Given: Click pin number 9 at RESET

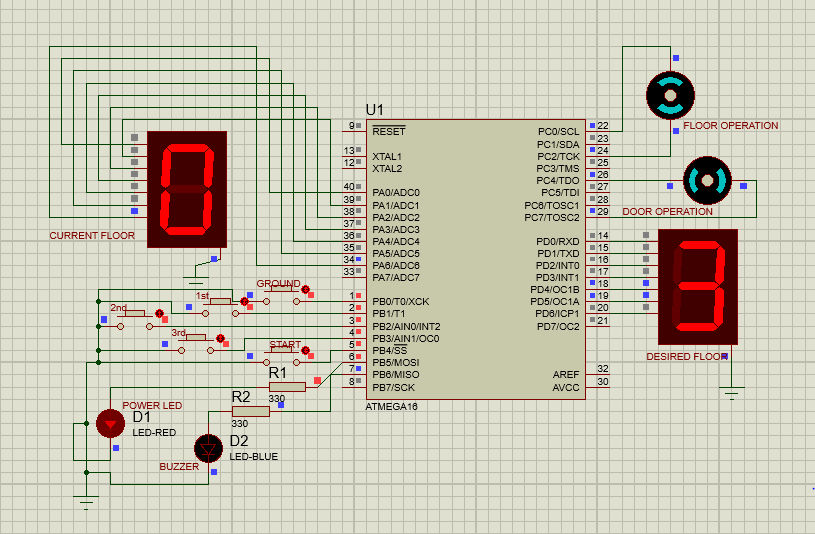Looking at the screenshot, I should pos(352,125).
